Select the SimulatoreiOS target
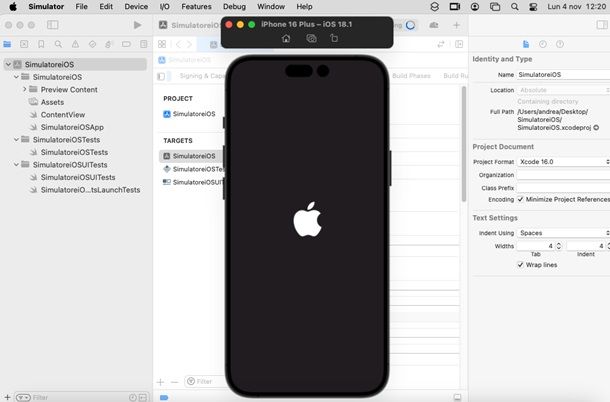The width and height of the screenshot is (610, 402). [191, 156]
